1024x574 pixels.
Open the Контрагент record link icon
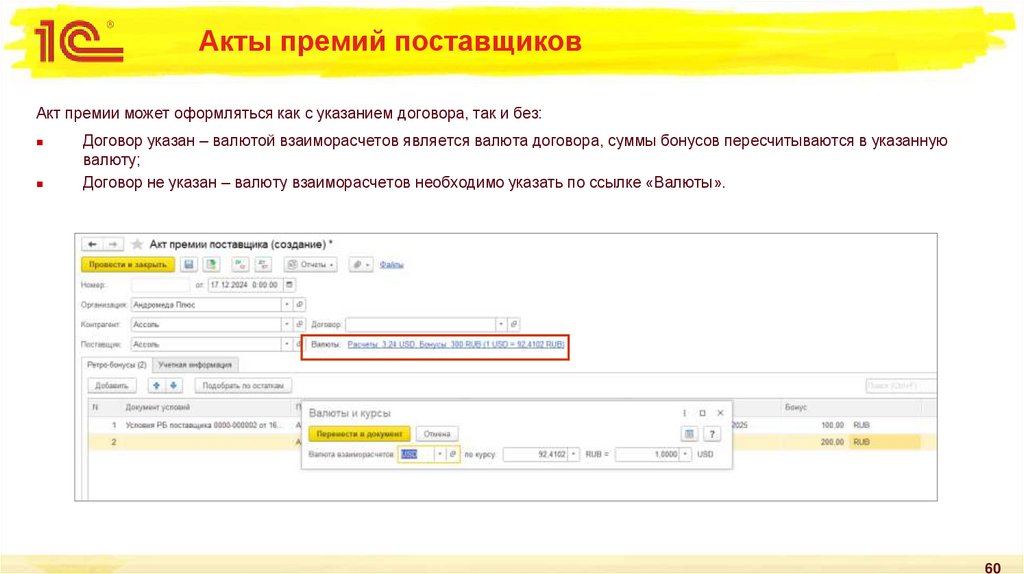[x=300, y=324]
